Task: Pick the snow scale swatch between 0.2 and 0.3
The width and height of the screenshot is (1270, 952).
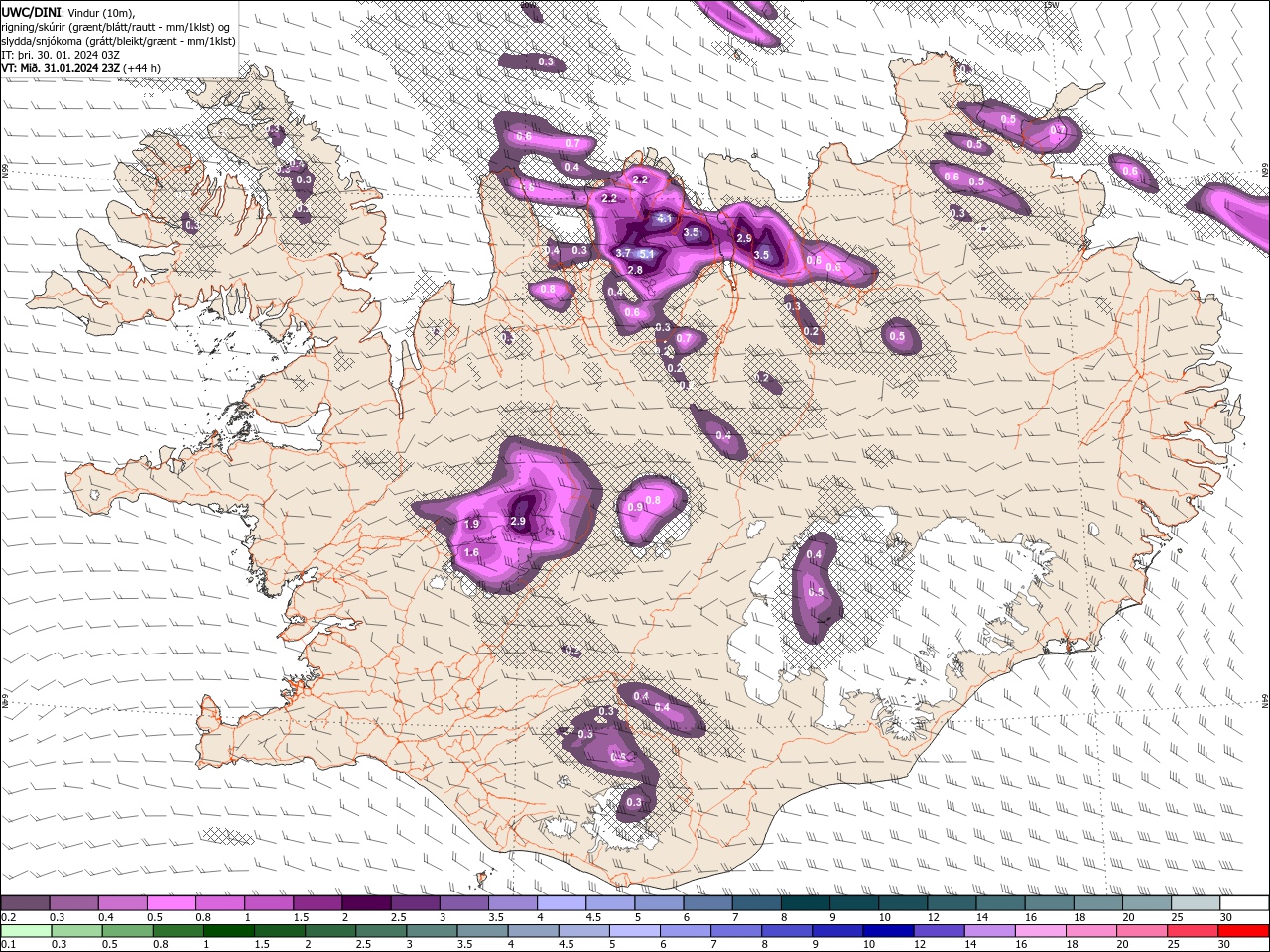Action: (25, 903)
